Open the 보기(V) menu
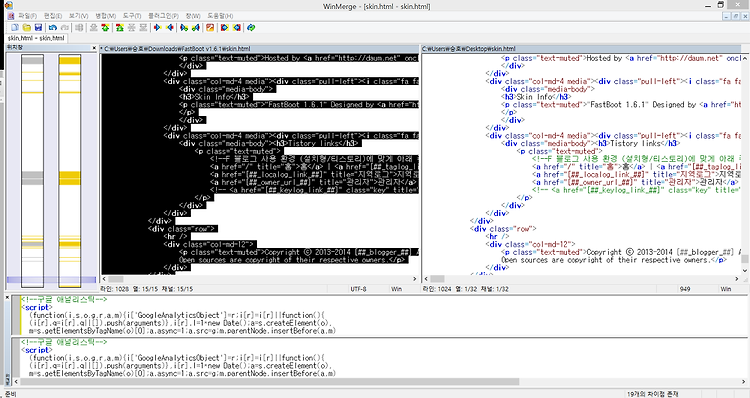The width and height of the screenshot is (750, 398). click(78, 16)
